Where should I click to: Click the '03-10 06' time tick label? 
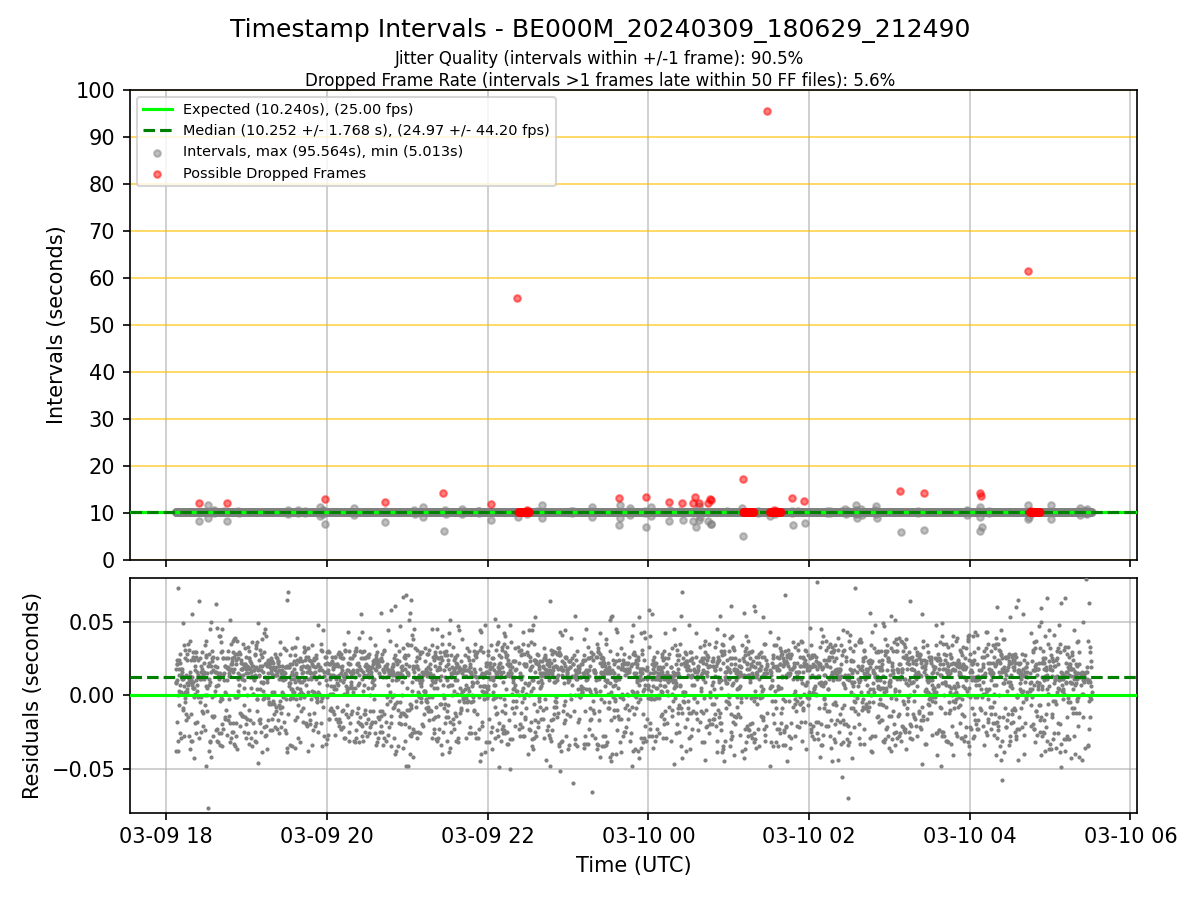1130,836
